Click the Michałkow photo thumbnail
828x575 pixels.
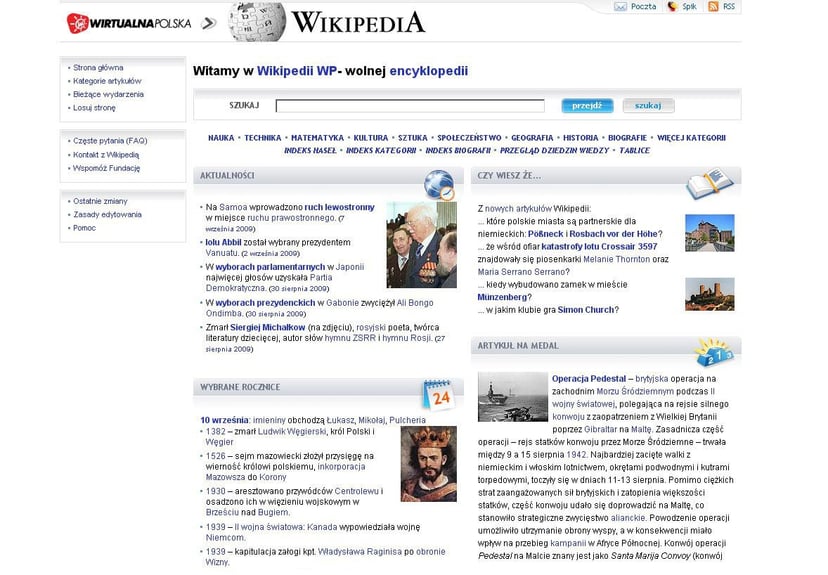tap(421, 245)
